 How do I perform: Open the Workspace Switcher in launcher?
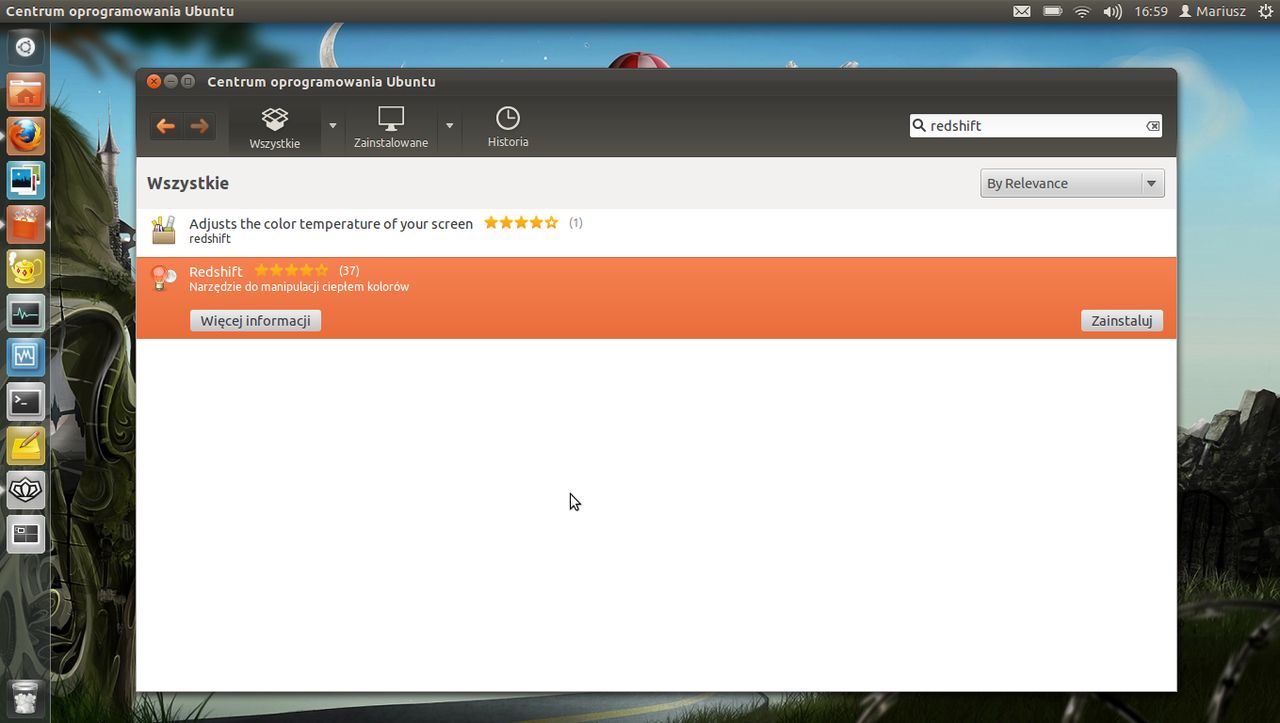[x=26, y=533]
